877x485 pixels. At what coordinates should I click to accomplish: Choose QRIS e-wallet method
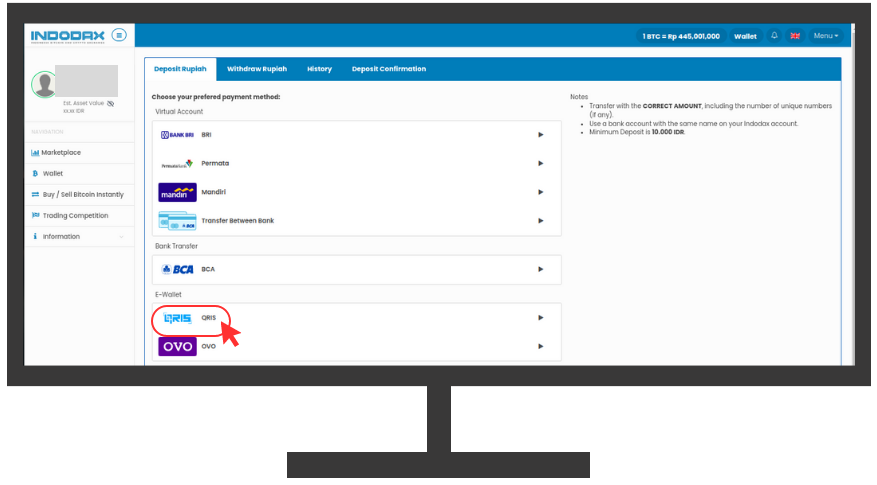point(356,318)
